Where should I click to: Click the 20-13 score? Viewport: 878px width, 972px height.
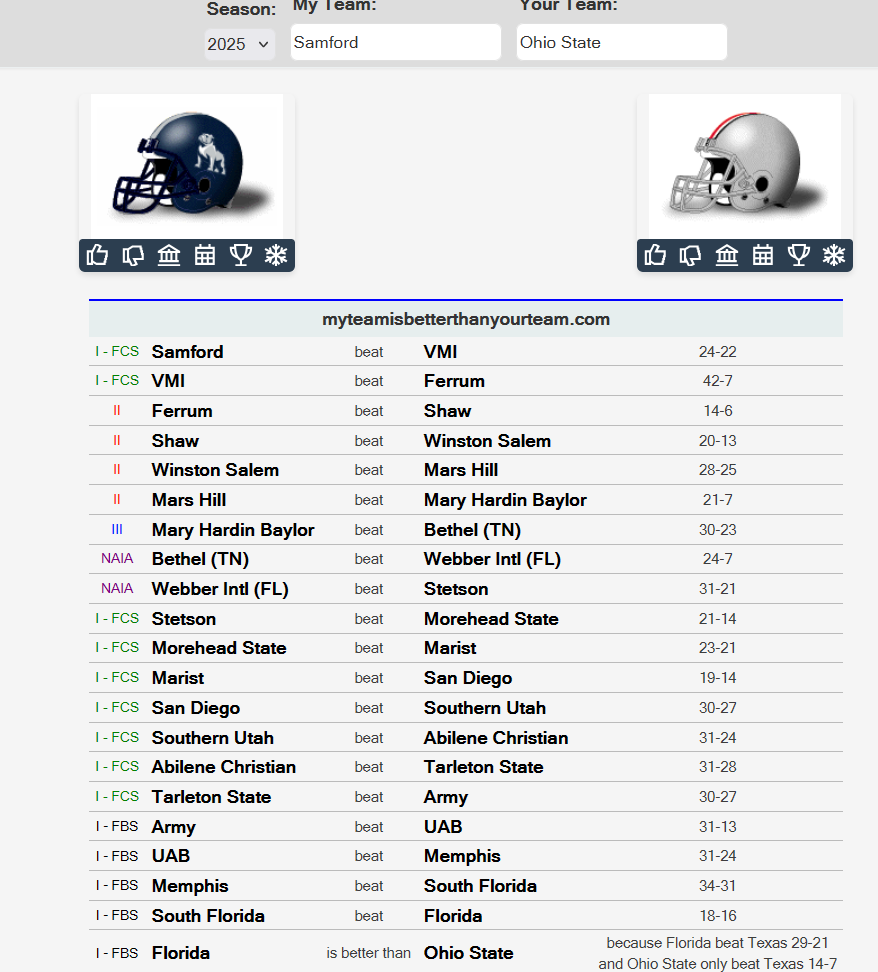(717, 441)
